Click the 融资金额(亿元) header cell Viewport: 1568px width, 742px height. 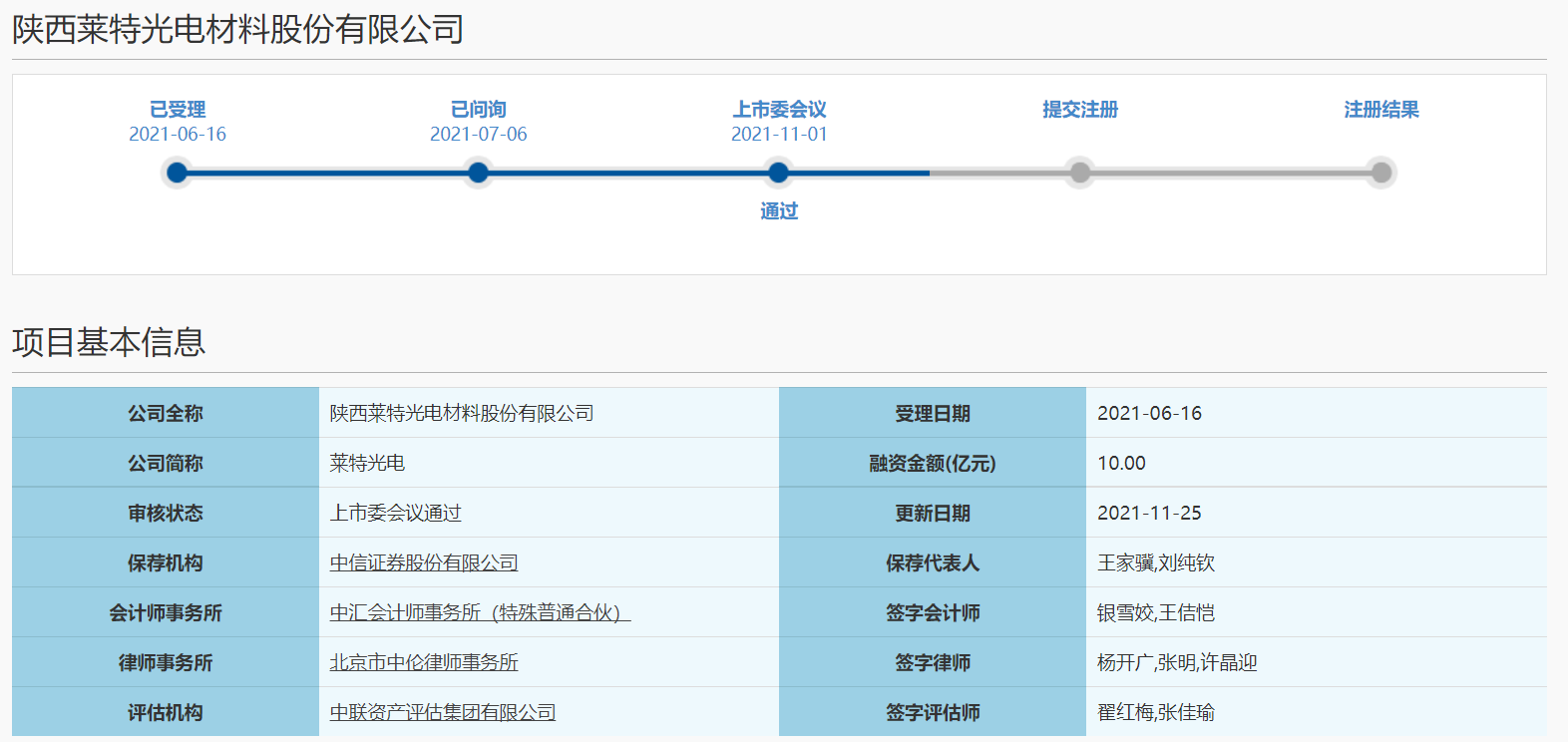(x=933, y=463)
